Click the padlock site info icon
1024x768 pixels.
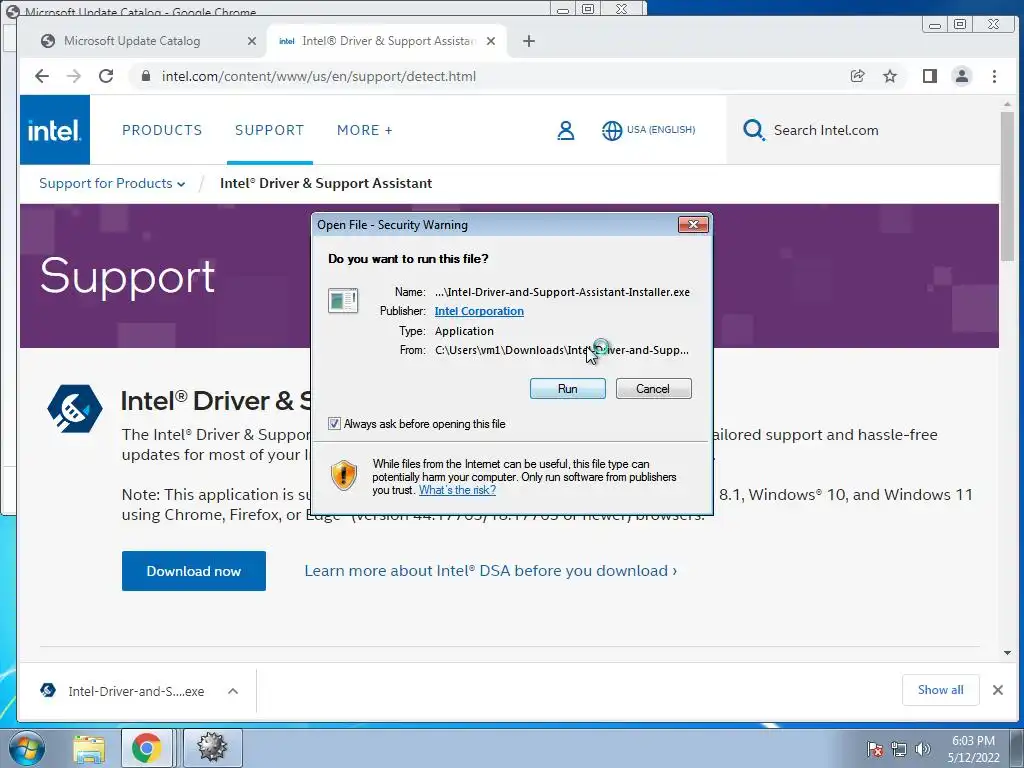coord(146,76)
